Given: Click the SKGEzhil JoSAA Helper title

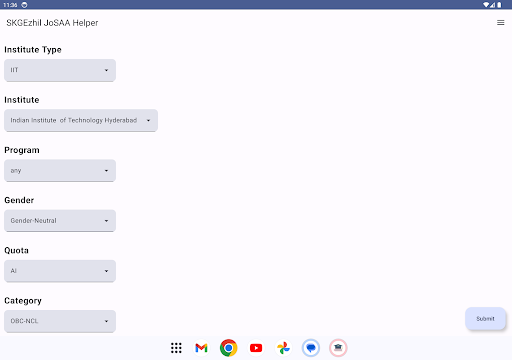Looking at the screenshot, I should pyautogui.click(x=52, y=23).
